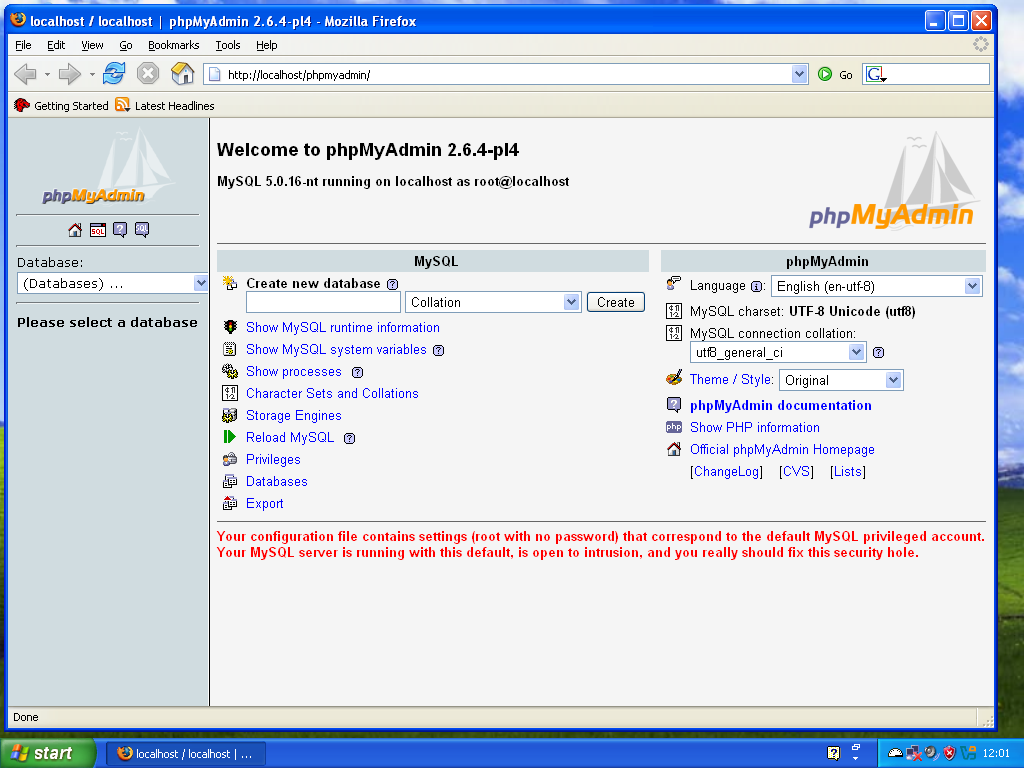Image resolution: width=1024 pixels, height=768 pixels.
Task: Click the help icon beside Reload MySQL
Action: click(x=349, y=439)
